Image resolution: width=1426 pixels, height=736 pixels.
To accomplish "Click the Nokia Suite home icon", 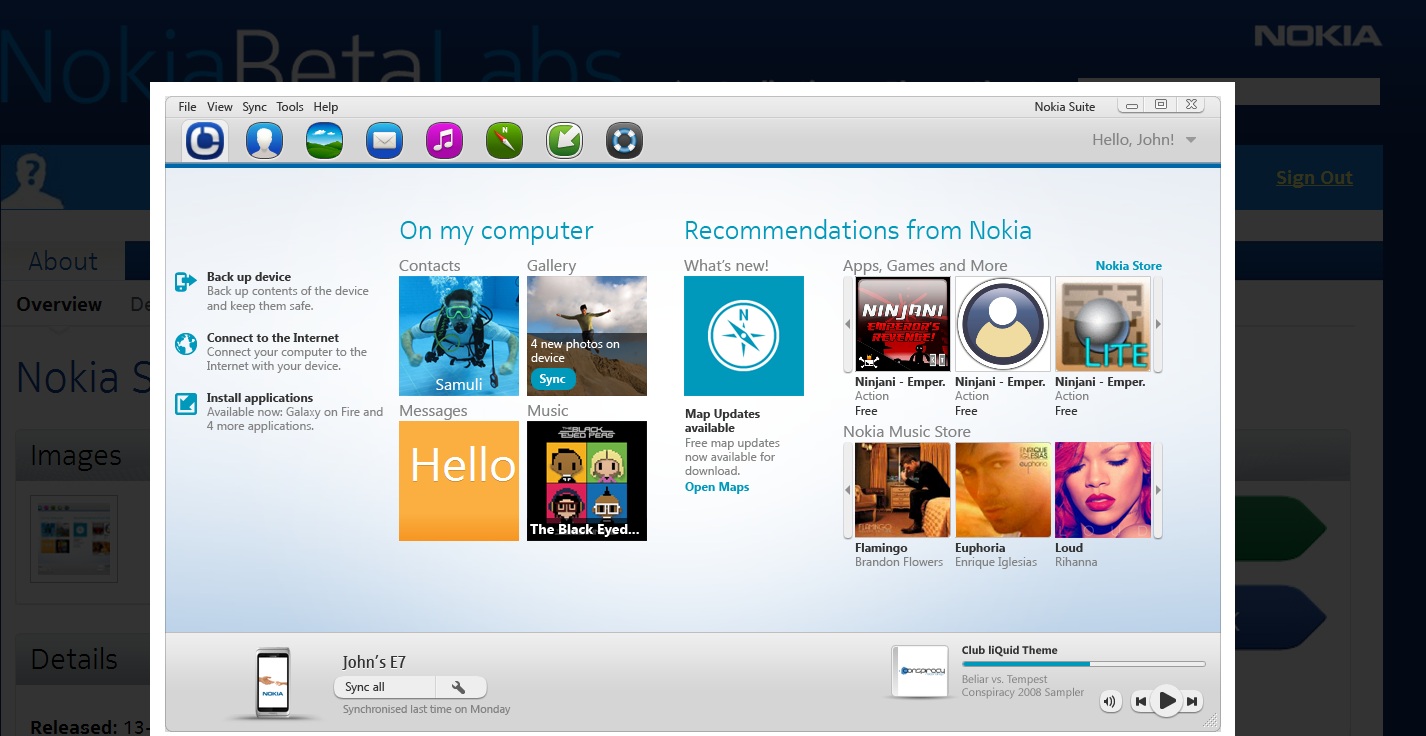I will tap(205, 141).
